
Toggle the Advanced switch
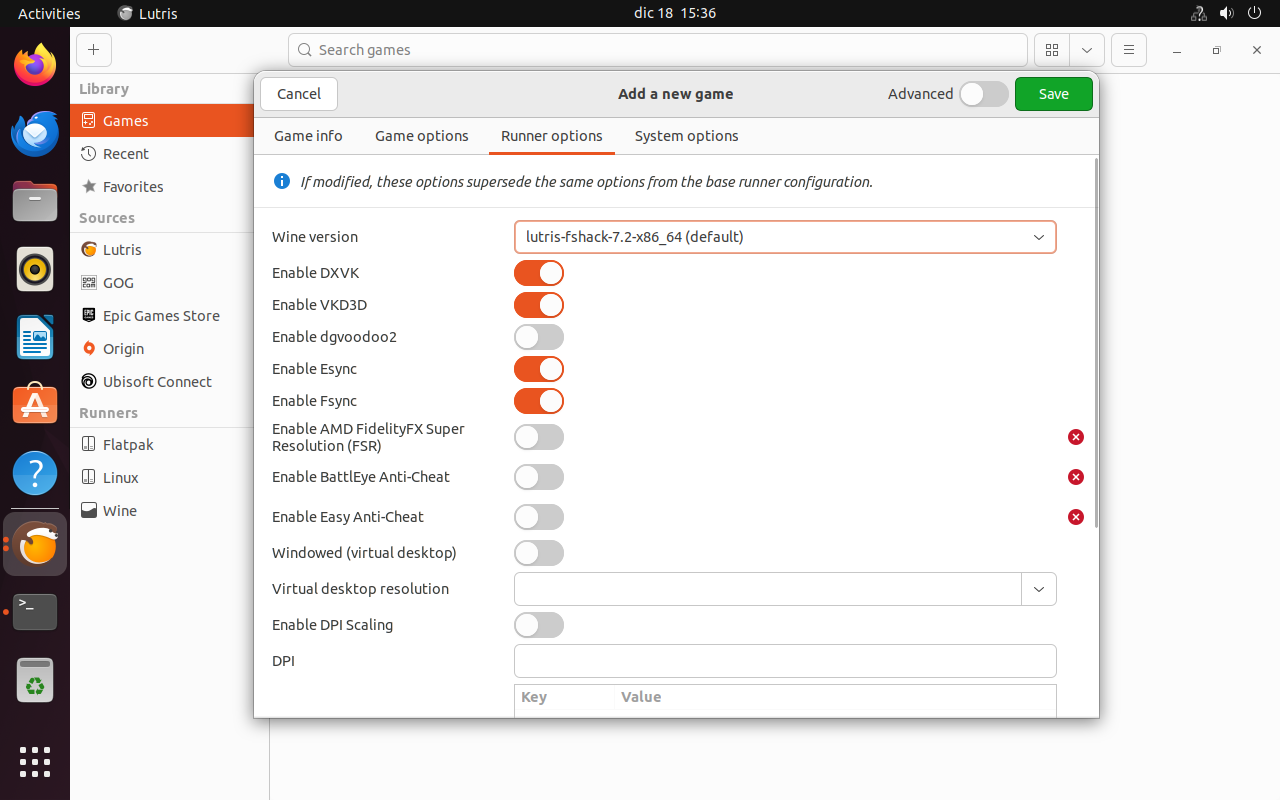point(984,94)
